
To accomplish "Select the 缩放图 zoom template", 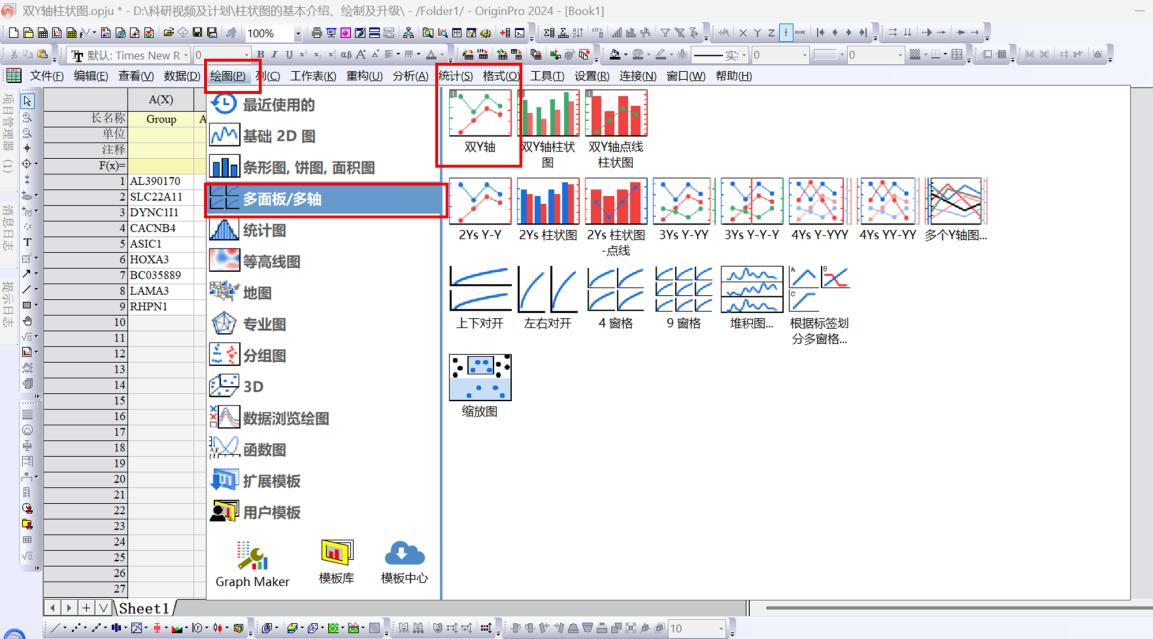I will [x=479, y=386].
